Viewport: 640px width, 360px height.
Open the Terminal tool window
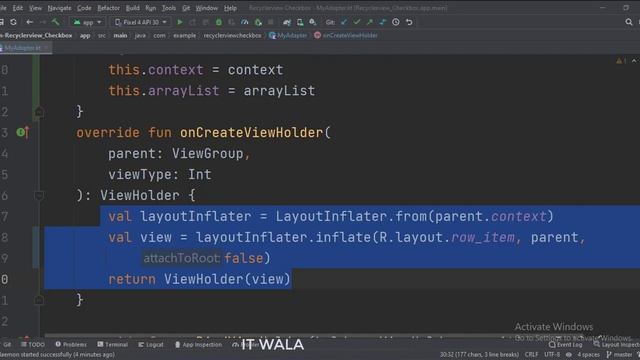(113, 345)
